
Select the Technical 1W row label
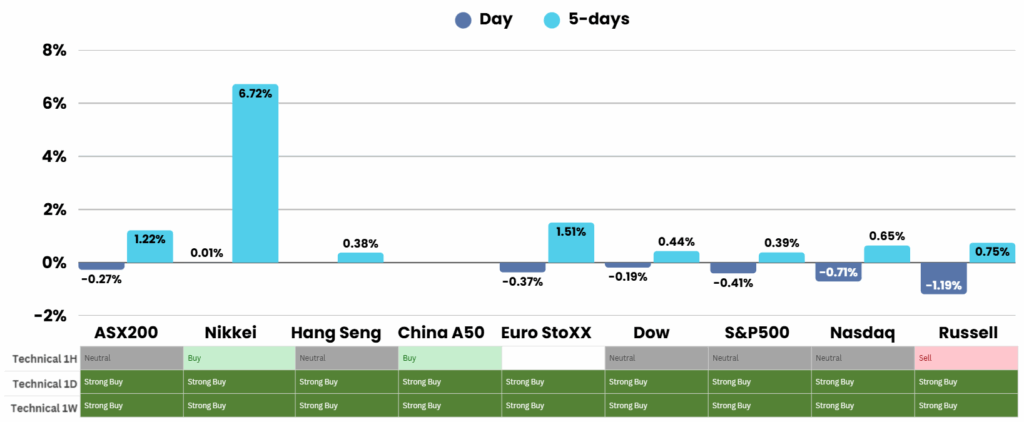click(x=39, y=405)
